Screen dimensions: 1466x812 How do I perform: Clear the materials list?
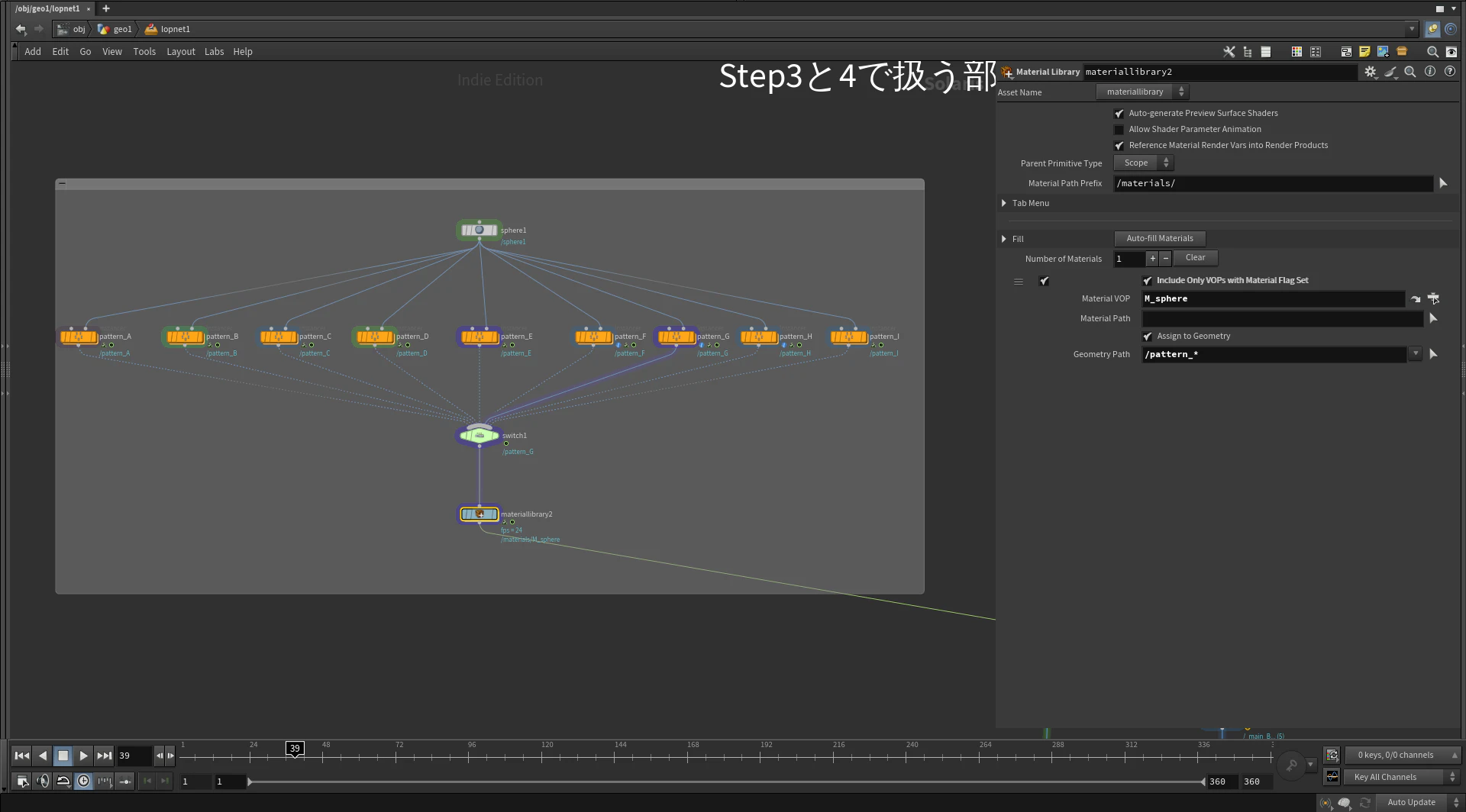(1196, 258)
